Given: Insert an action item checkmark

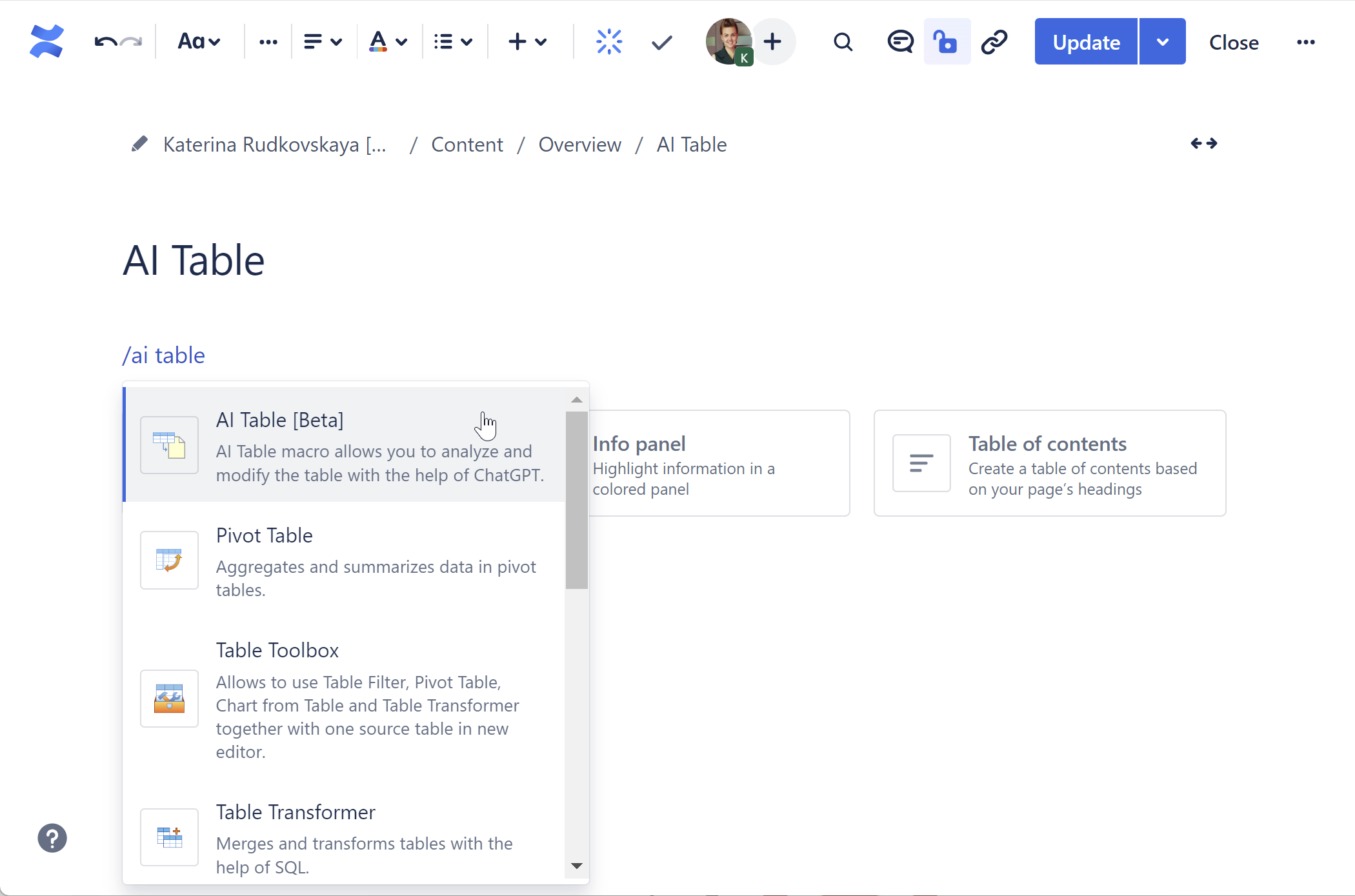Looking at the screenshot, I should point(661,42).
